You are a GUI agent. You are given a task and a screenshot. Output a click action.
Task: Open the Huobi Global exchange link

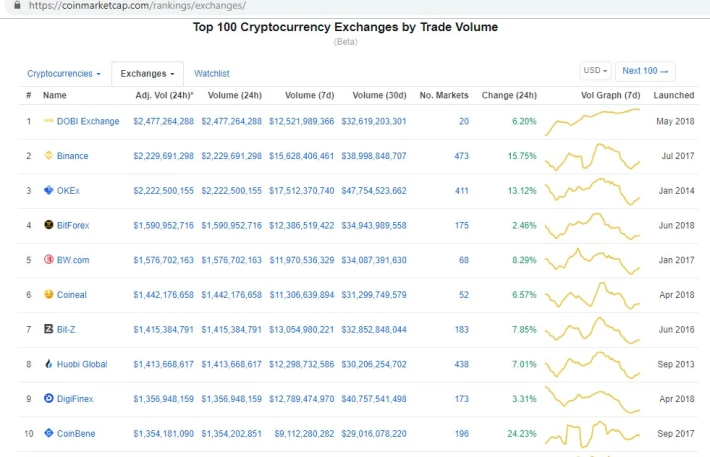click(82, 364)
